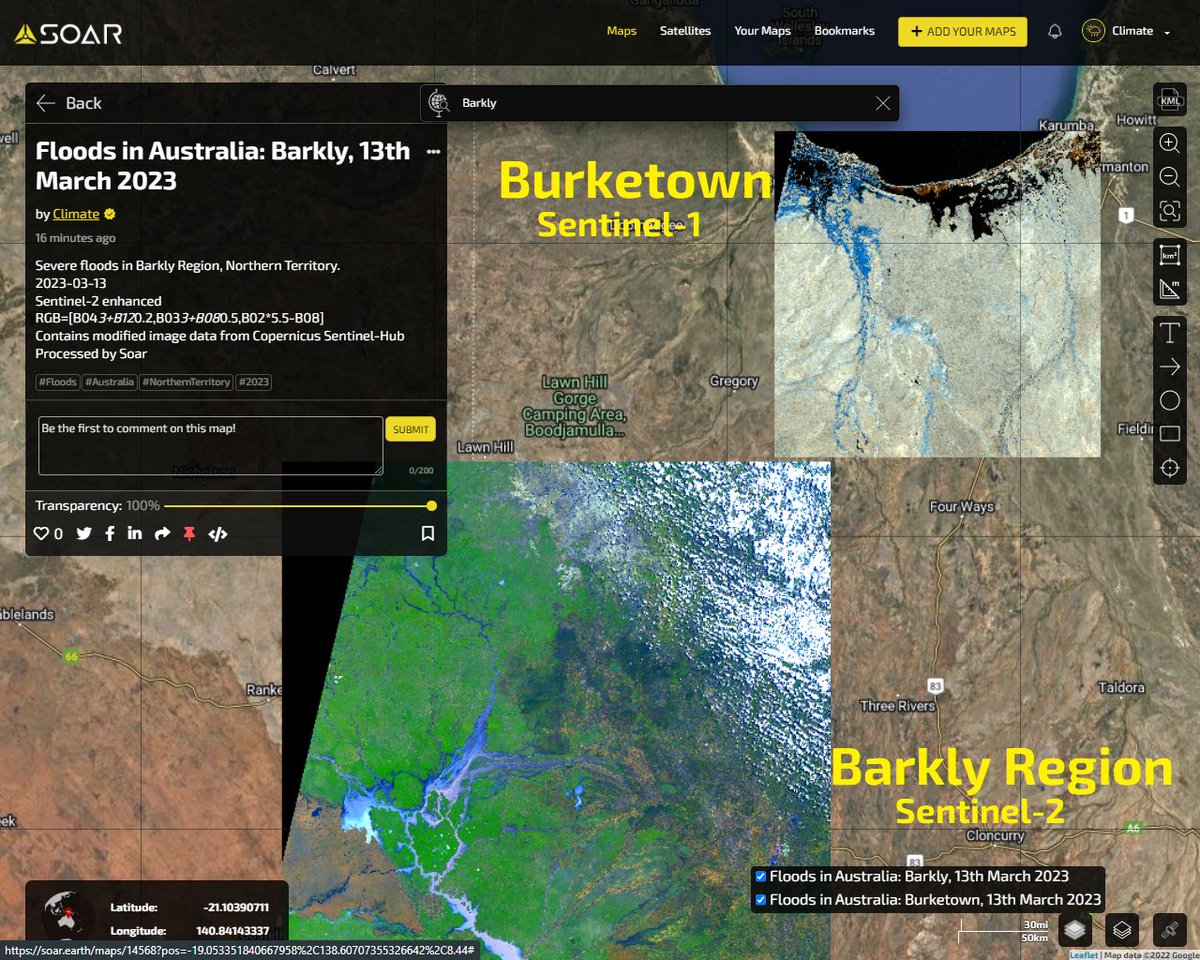The width and height of the screenshot is (1200, 960).
Task: Select the Text annotation tool
Action: [x=1169, y=332]
